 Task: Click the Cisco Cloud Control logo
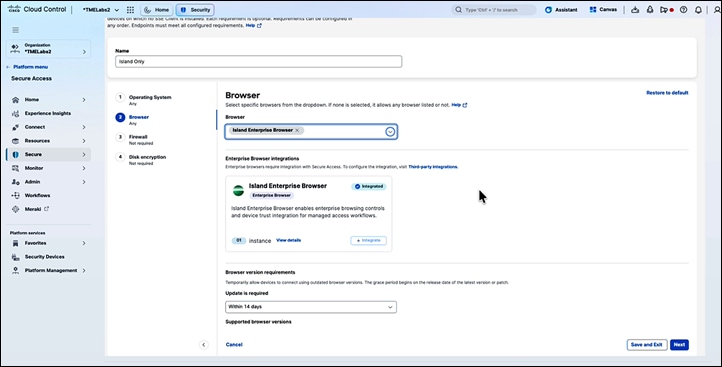click(x=37, y=9)
